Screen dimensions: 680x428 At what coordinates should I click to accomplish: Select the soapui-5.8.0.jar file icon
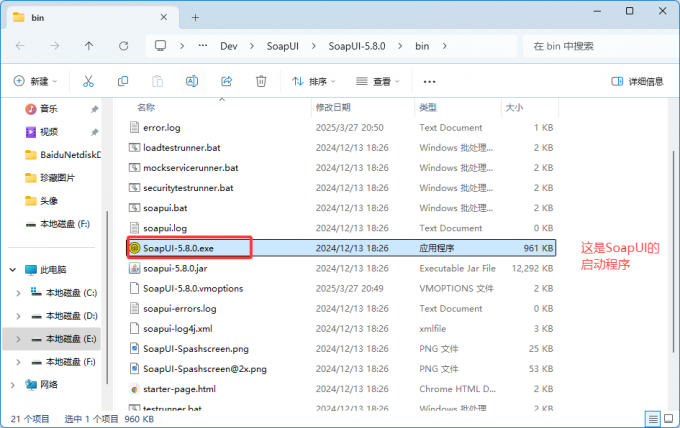point(134,268)
